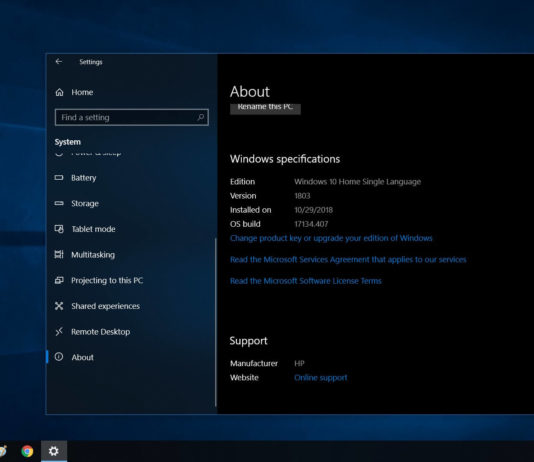Image resolution: width=534 pixels, height=462 pixels.
Task: Open Shared experiences settings
Action: (106, 306)
